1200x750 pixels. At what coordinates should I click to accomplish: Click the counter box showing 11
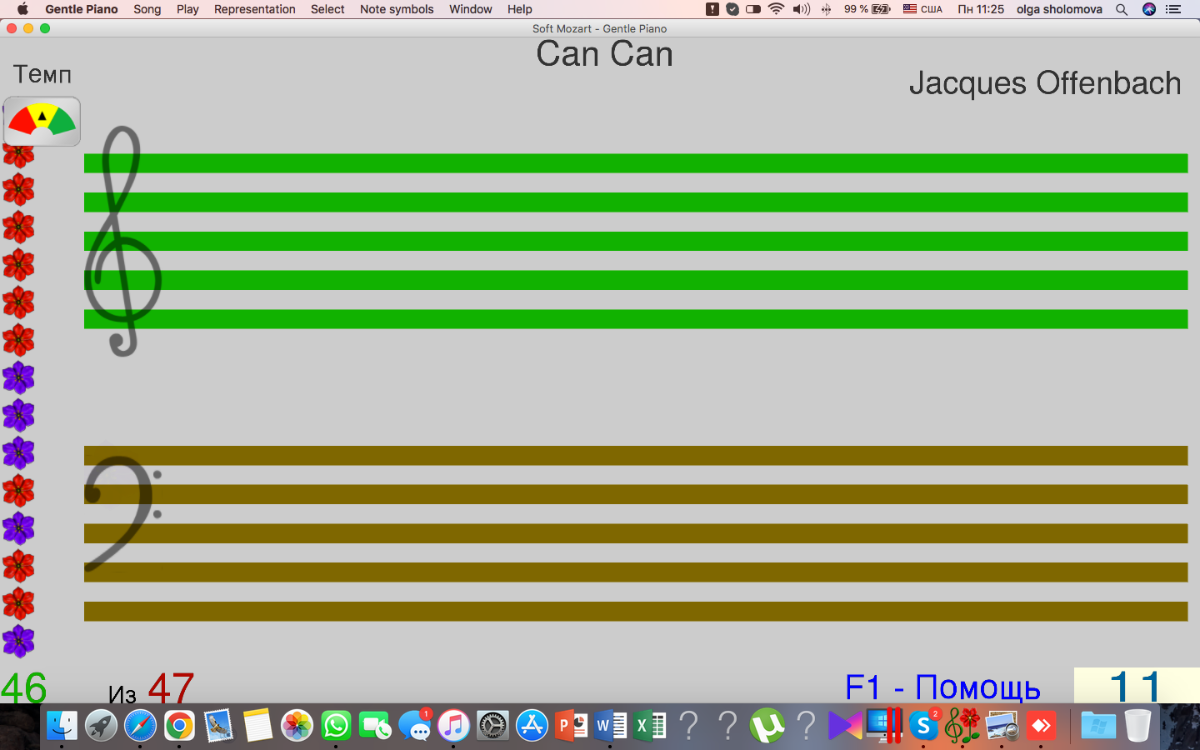[1136, 686]
